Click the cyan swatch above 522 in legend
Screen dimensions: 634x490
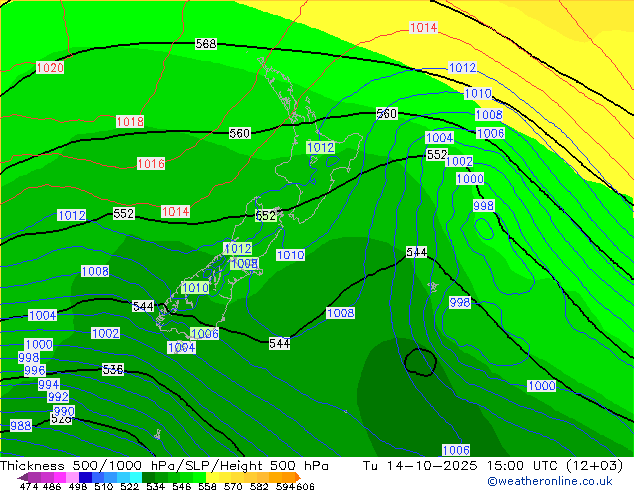[136, 477]
